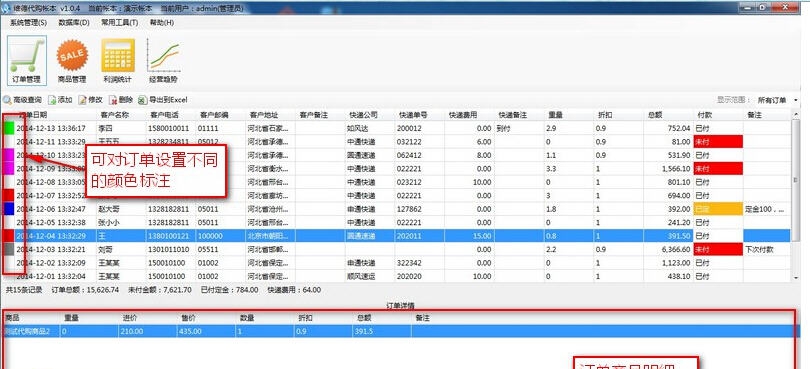
Task: Open 帮助(H) menu
Action: pos(162,23)
